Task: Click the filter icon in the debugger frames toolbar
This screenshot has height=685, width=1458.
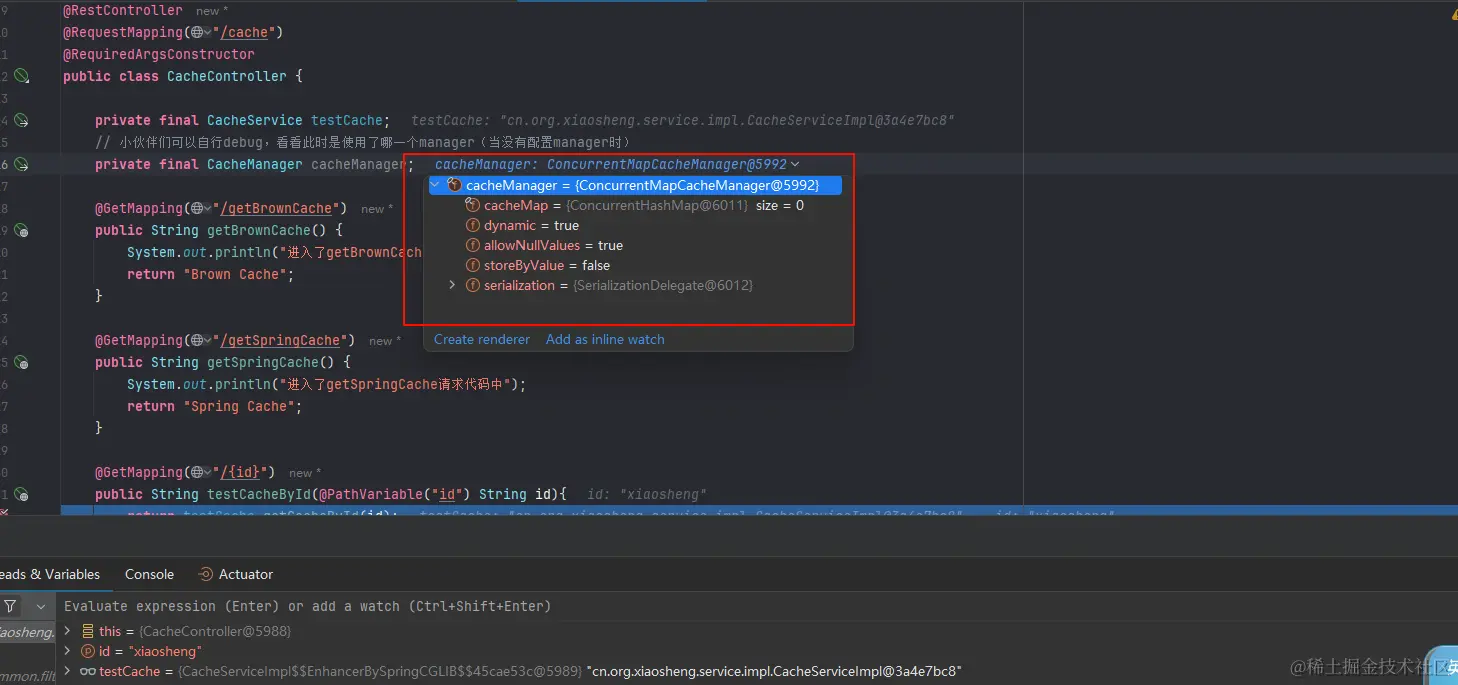Action: (x=10, y=606)
